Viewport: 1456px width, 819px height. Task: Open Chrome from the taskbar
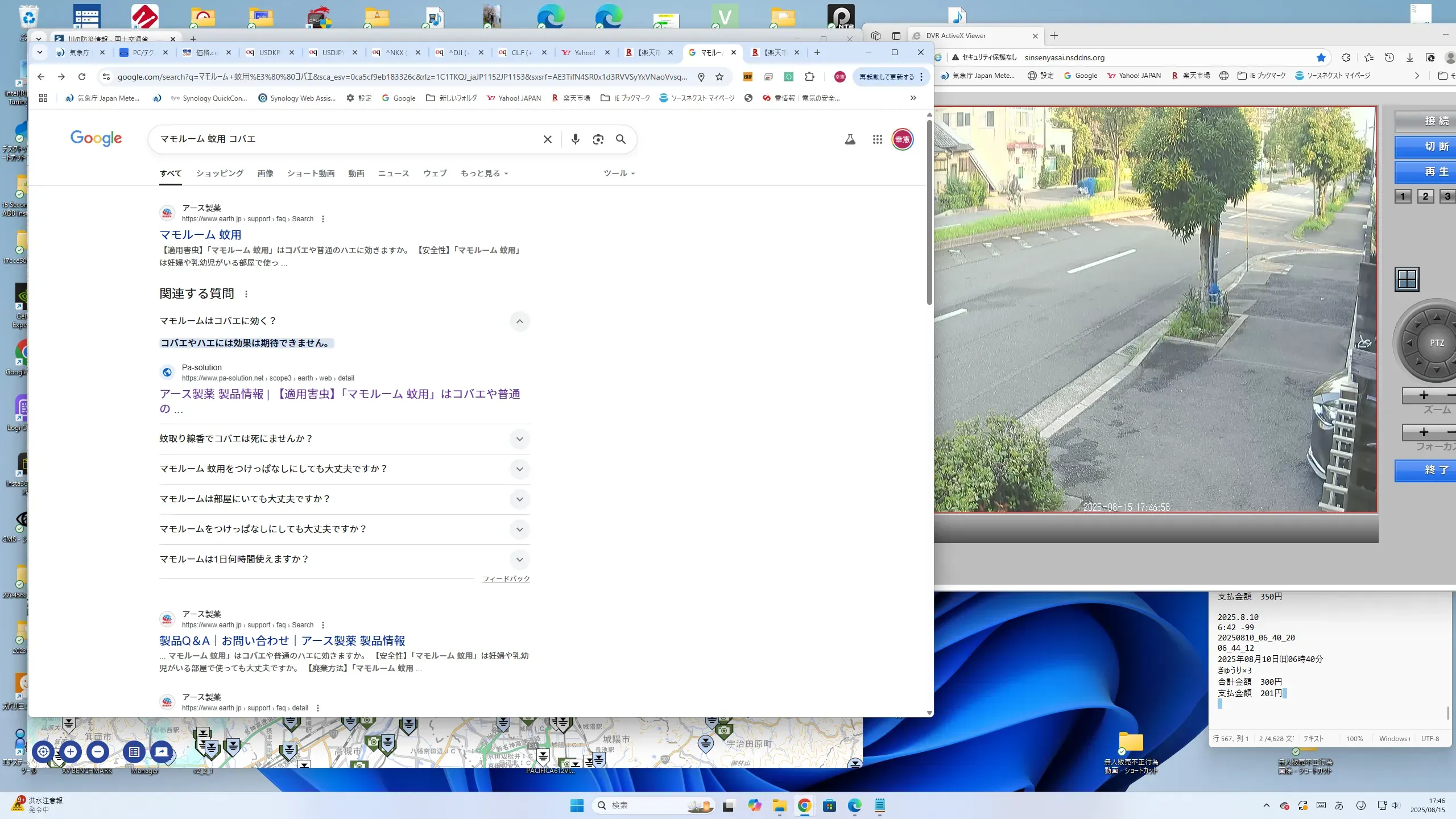tap(804, 805)
